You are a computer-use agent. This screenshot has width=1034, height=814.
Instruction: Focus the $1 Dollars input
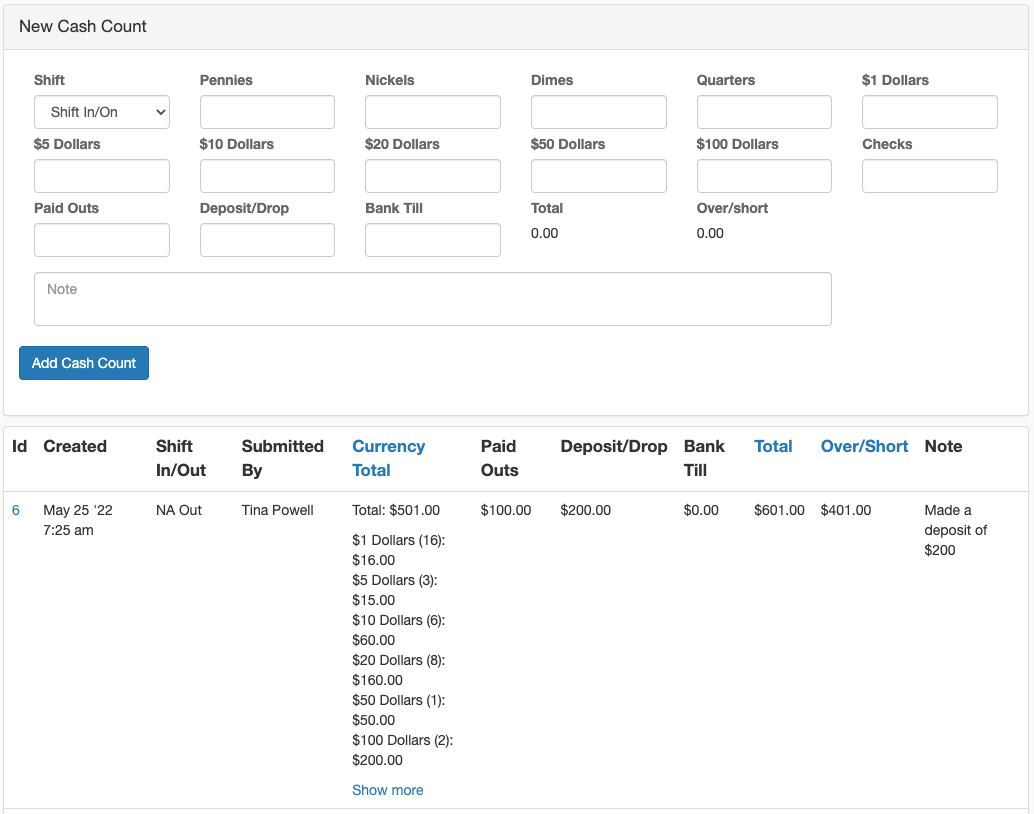point(929,112)
